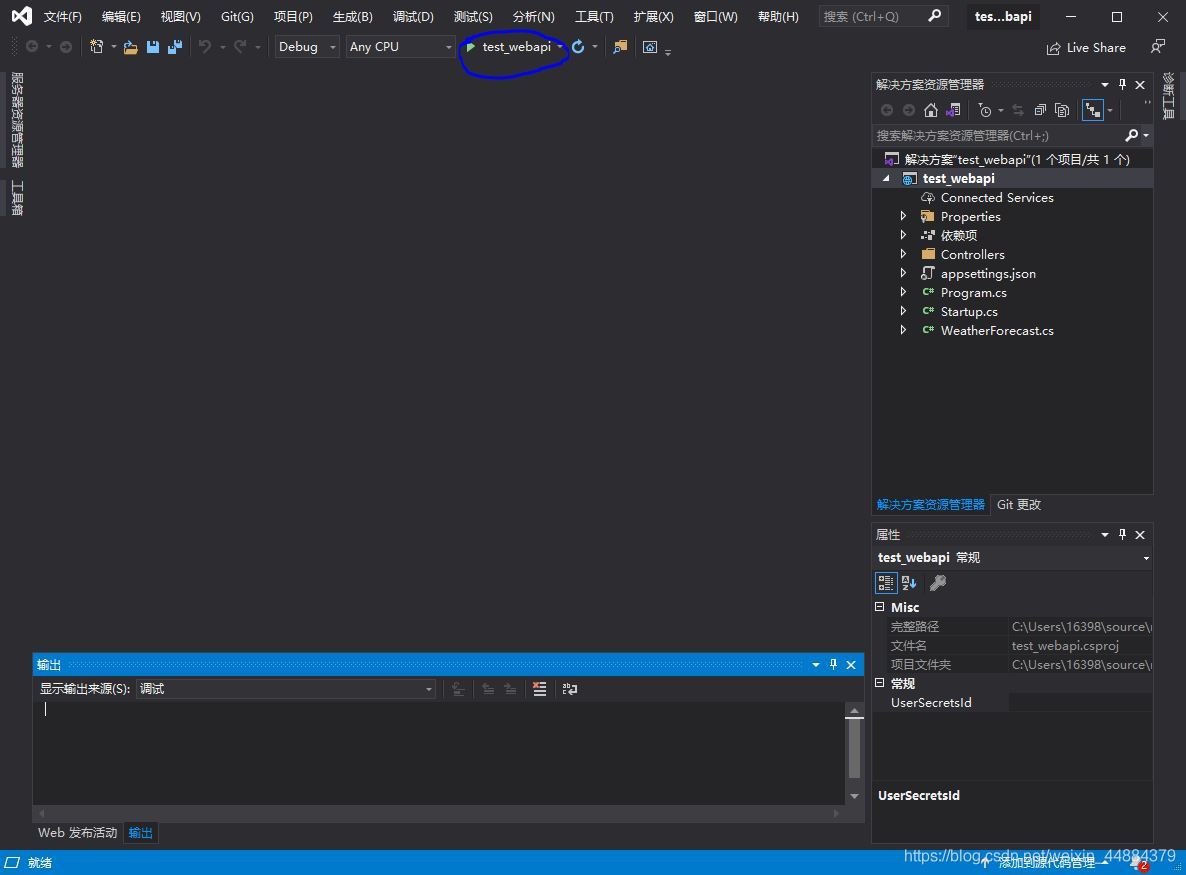This screenshot has height=875, width=1186.
Task: Click the Home icon in Solution Explorer
Action: [x=931, y=110]
